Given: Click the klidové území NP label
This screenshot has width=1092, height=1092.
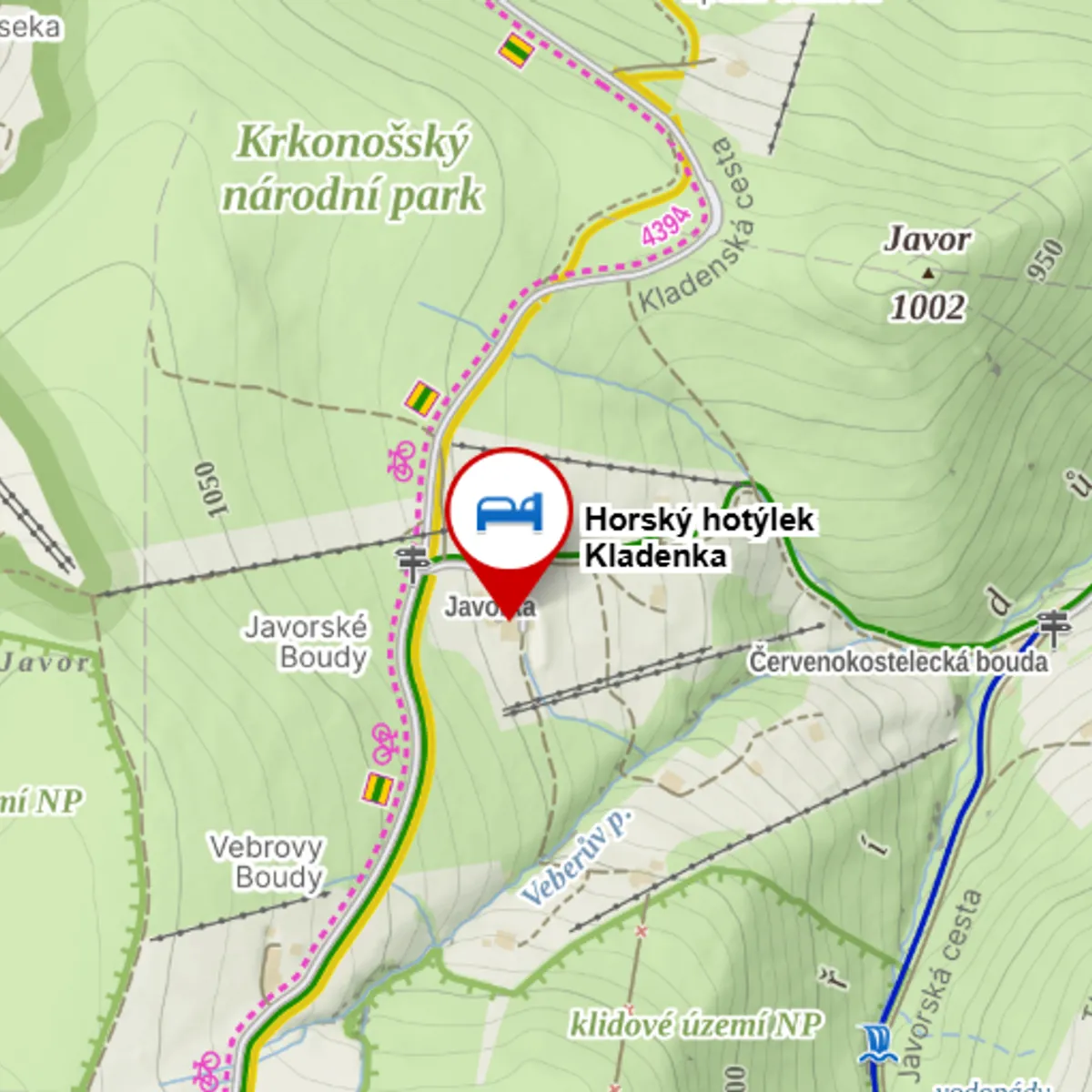Looking at the screenshot, I should [x=696, y=1024].
